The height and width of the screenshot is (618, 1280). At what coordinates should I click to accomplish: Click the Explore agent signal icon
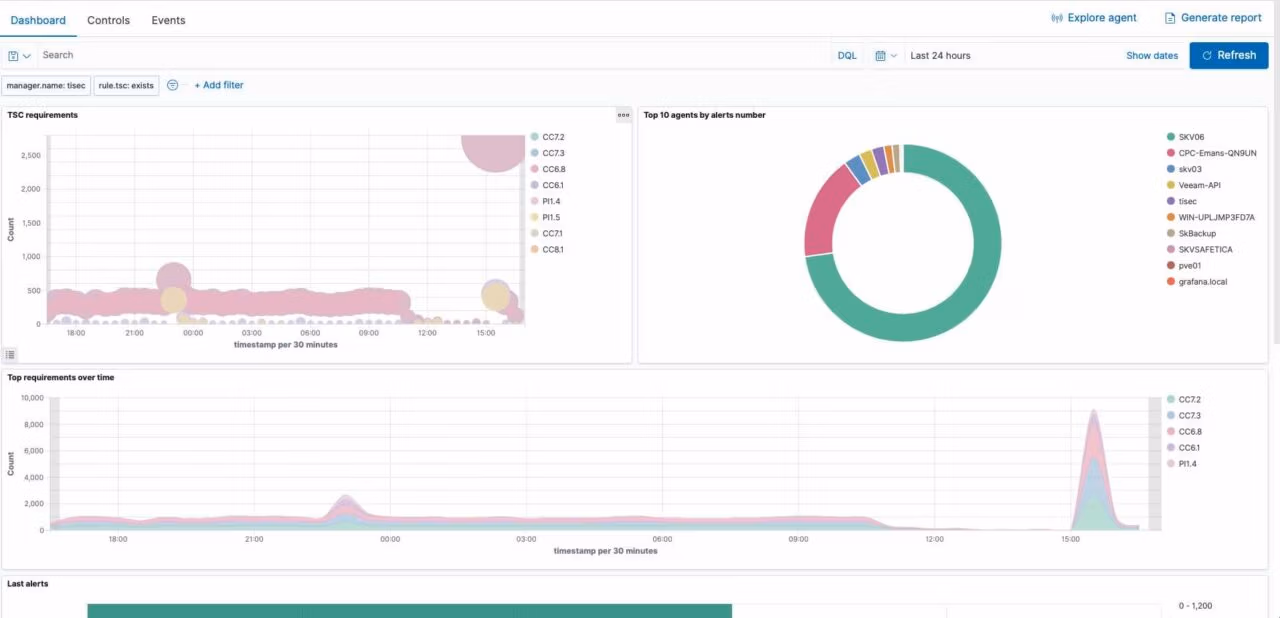(1057, 18)
